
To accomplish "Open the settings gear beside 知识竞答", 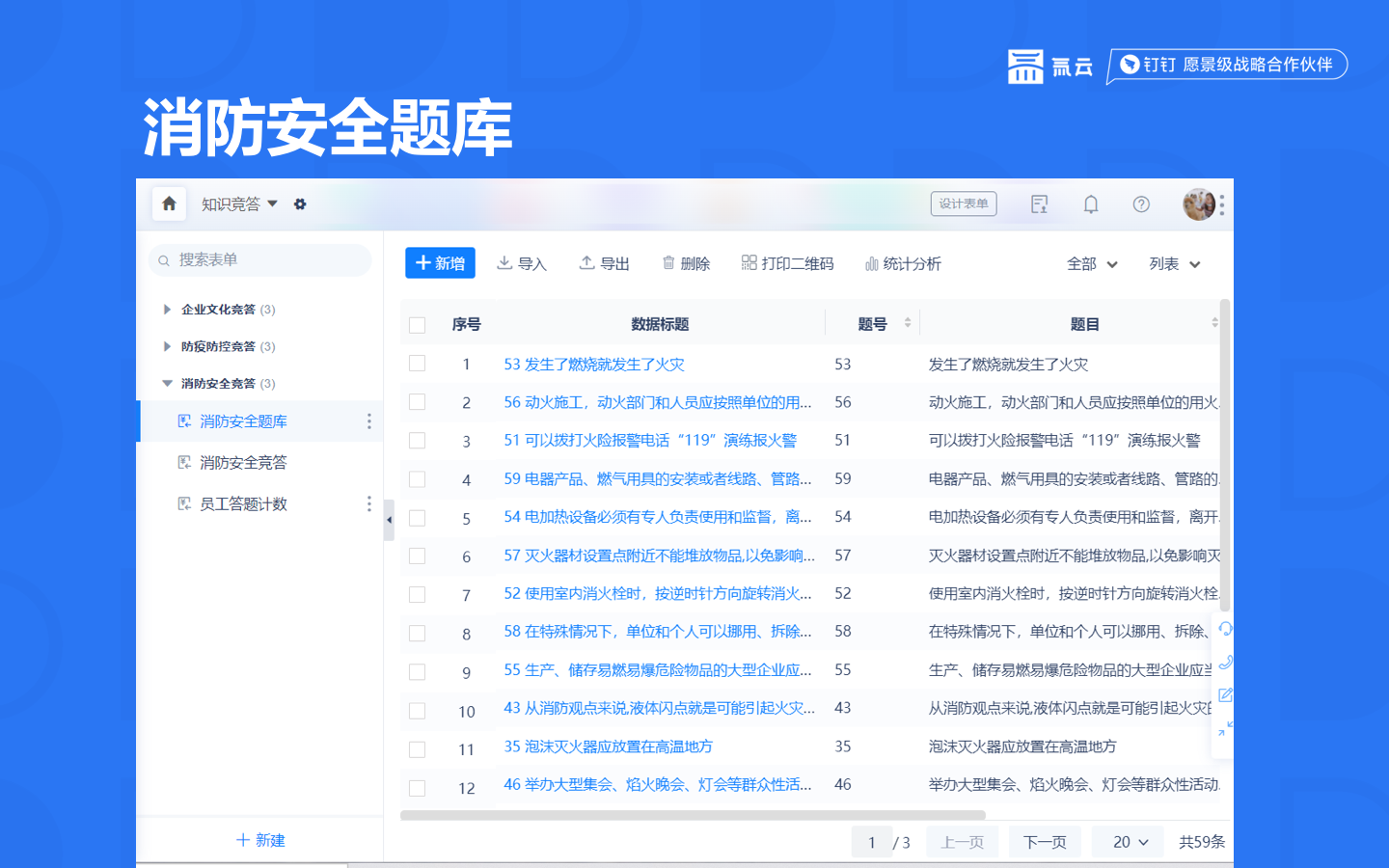I will [x=300, y=204].
